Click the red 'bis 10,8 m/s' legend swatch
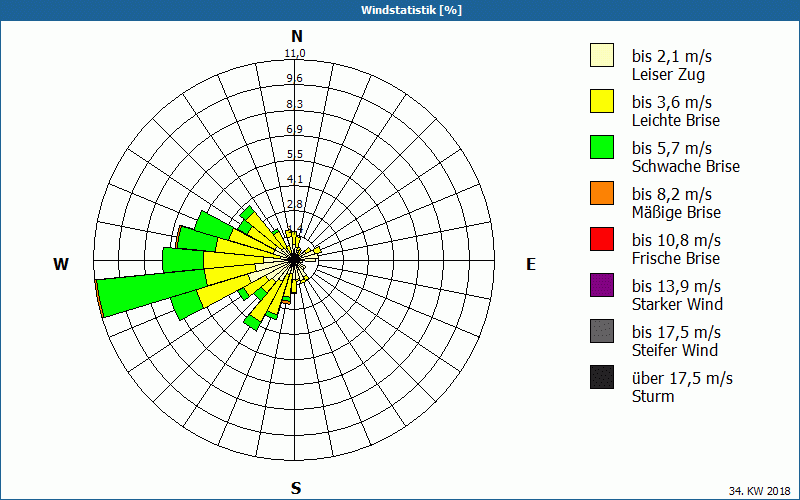This screenshot has height=500, width=800. pos(602,239)
